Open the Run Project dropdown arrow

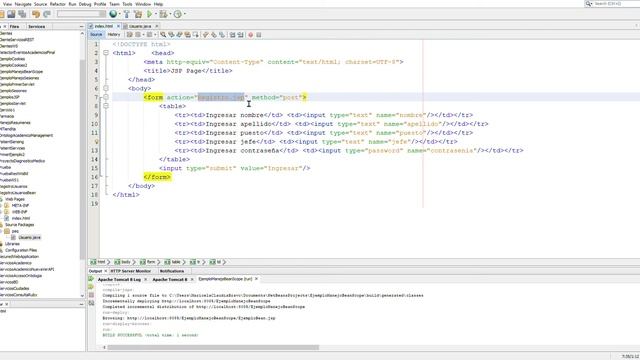pos(156,14)
